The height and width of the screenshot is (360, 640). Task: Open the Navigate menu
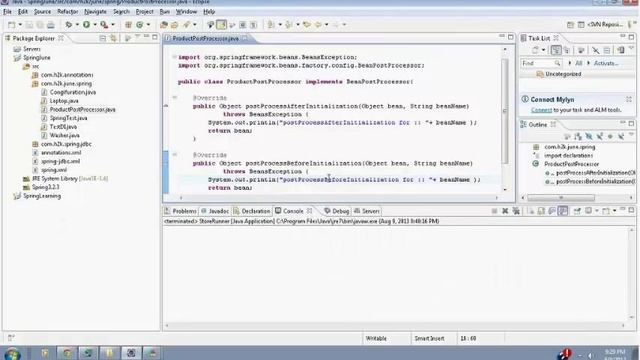point(96,12)
